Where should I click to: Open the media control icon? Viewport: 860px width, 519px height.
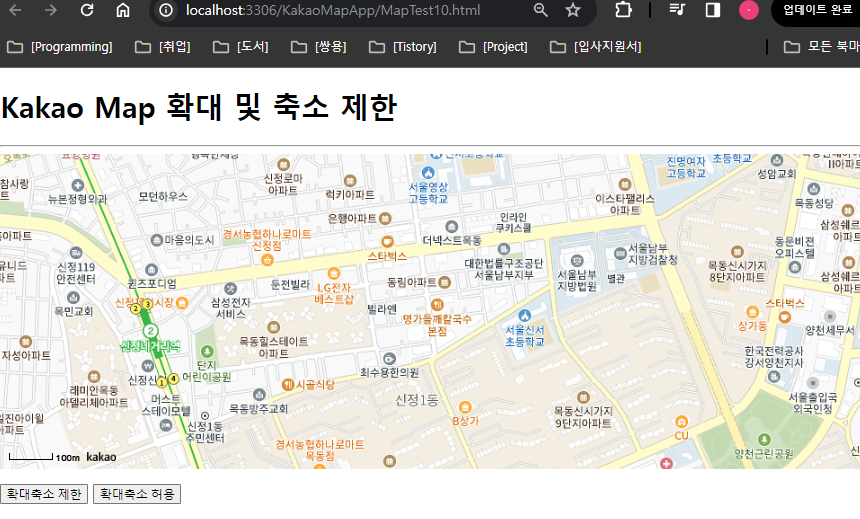(x=677, y=10)
